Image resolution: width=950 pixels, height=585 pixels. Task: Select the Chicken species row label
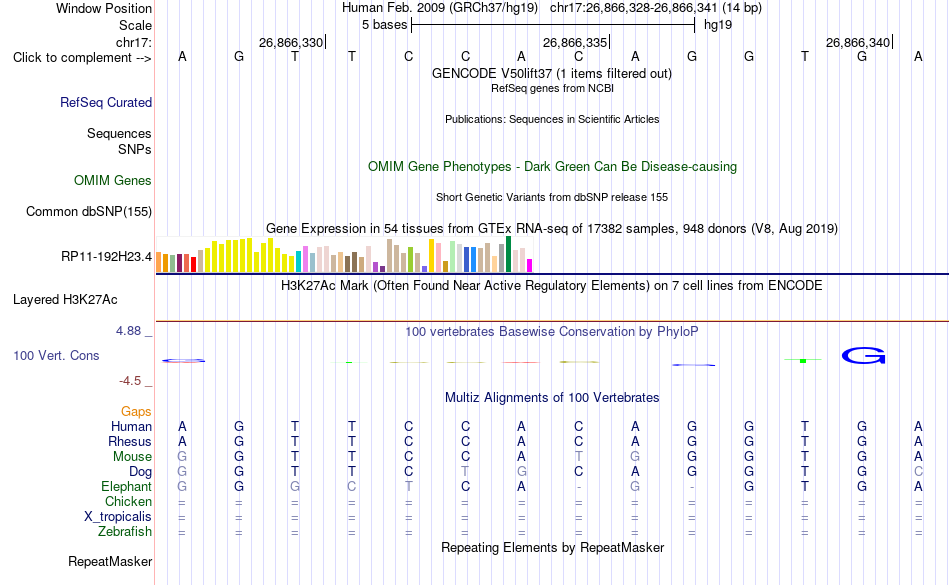tap(128, 501)
